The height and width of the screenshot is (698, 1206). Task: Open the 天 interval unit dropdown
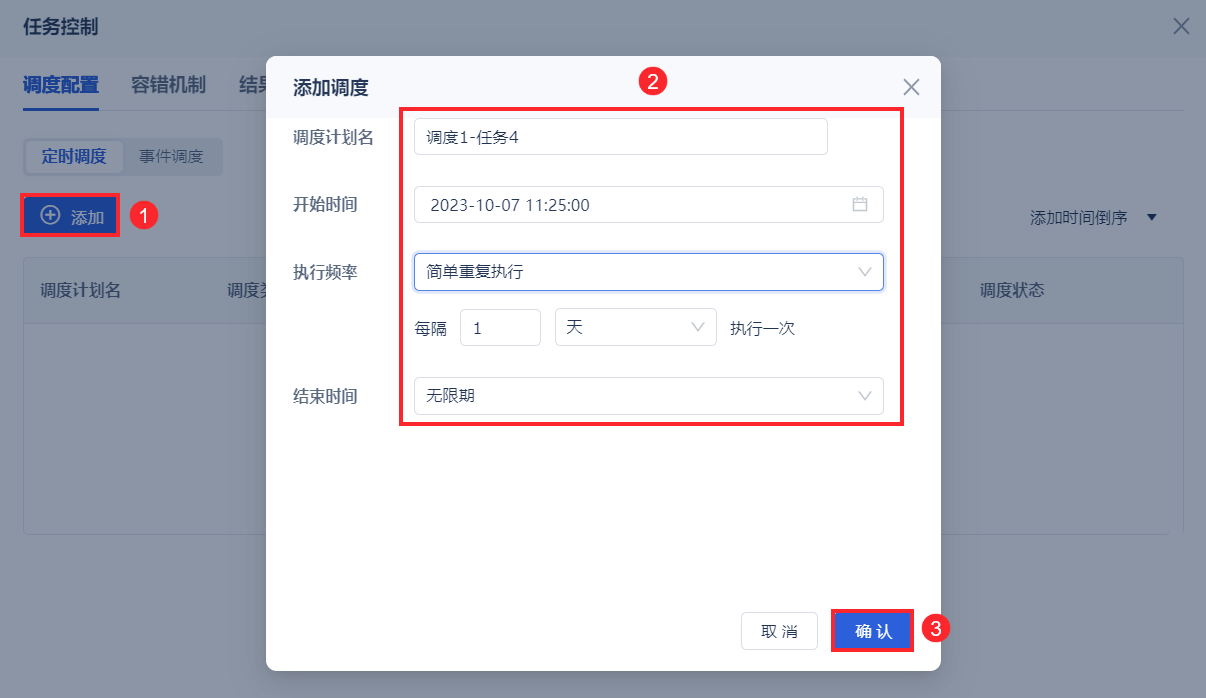(636, 327)
